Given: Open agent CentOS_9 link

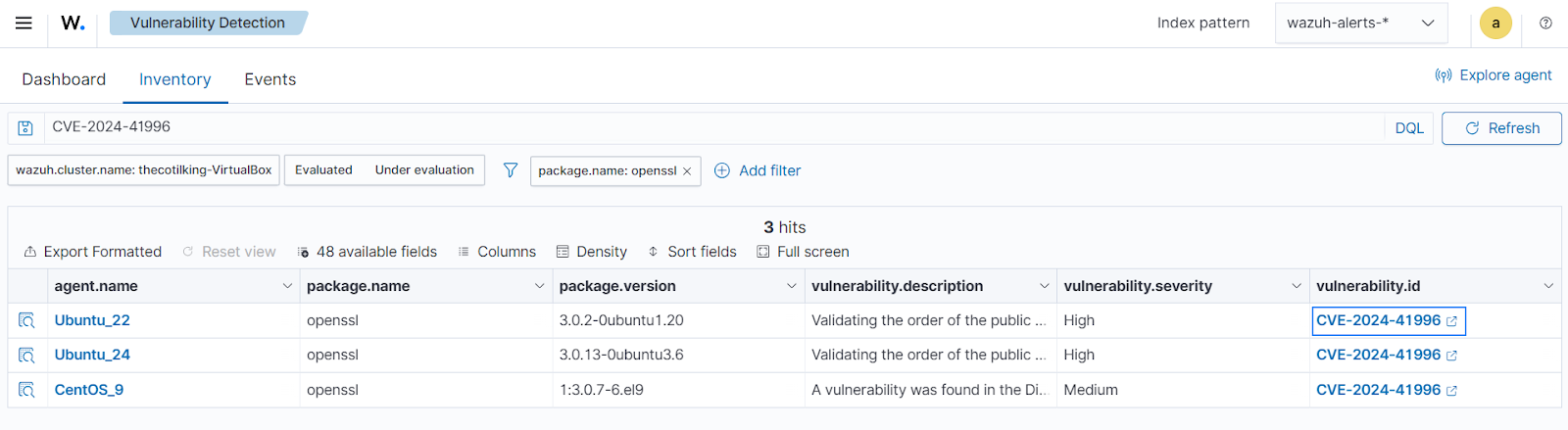Looking at the screenshot, I should point(89,390).
